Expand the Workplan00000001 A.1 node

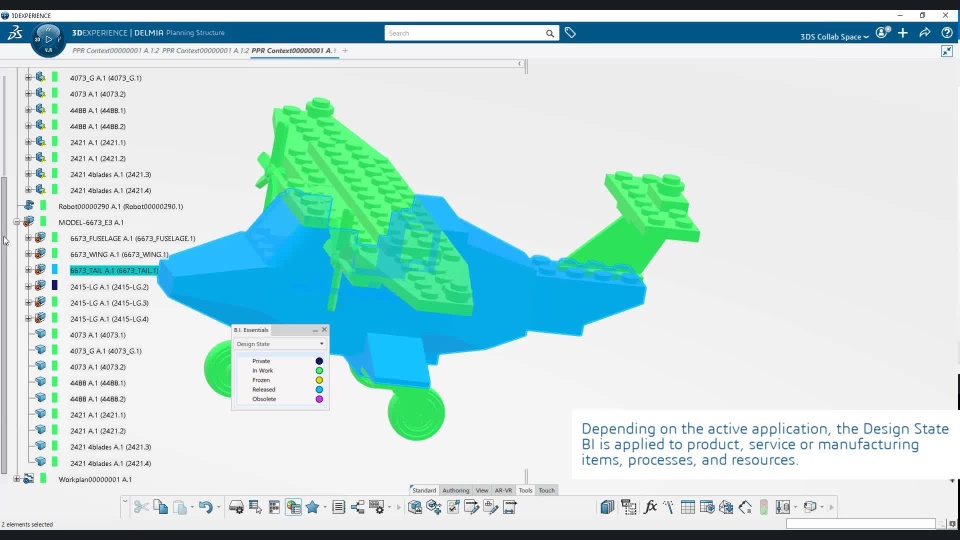point(17,479)
